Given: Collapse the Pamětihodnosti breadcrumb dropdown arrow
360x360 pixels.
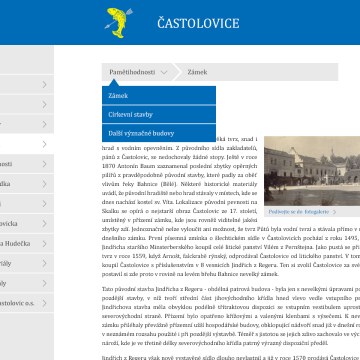Looking at the screenshot, I should pos(164,72).
